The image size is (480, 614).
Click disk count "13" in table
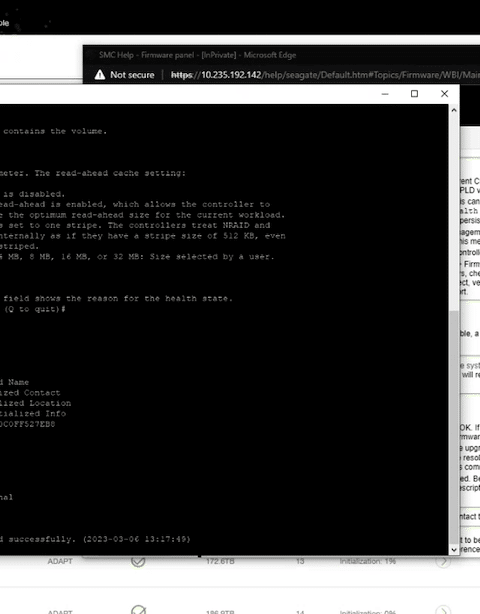click(x=300, y=561)
